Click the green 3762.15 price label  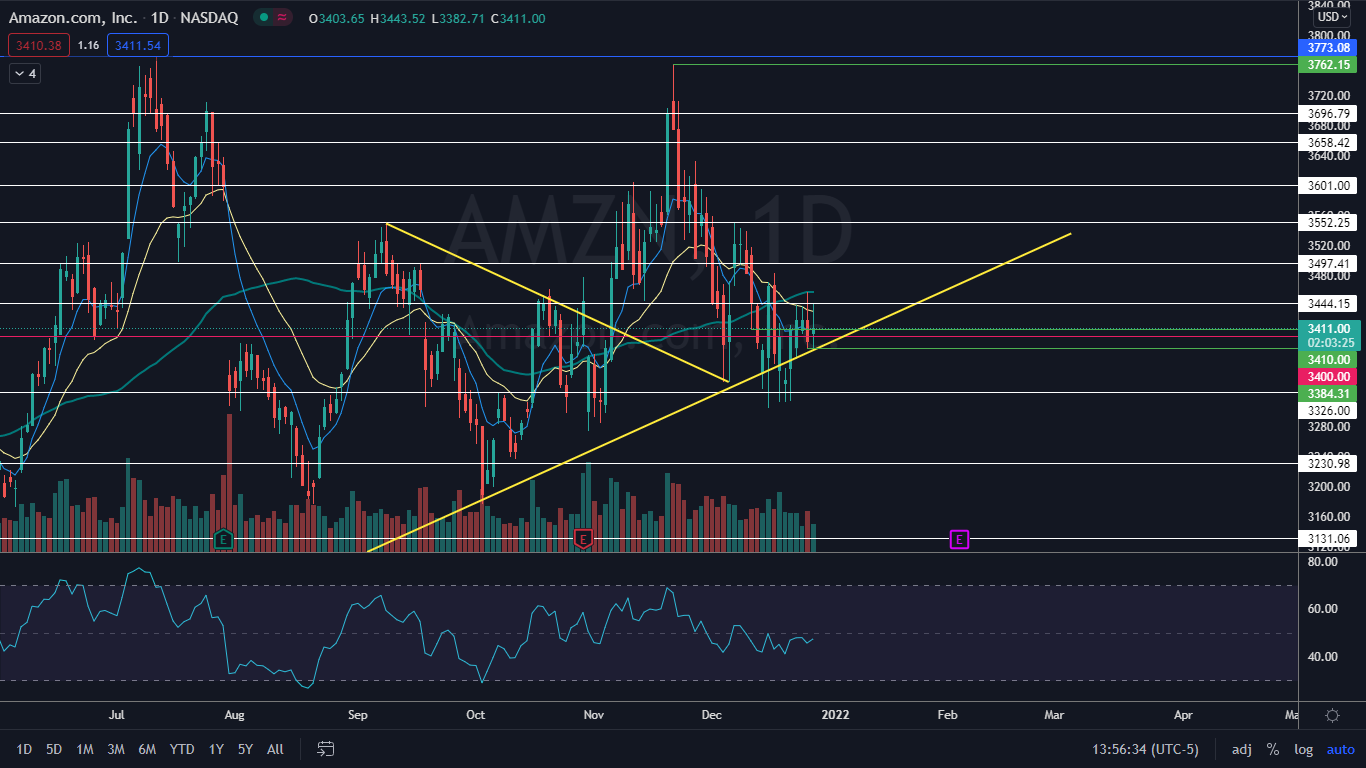point(1329,65)
